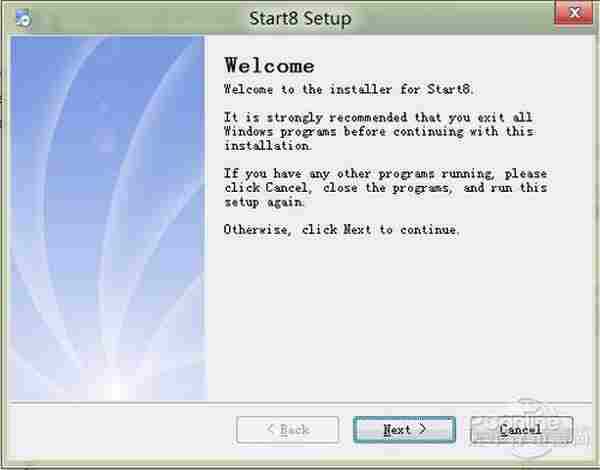
Task: Click the 'strongly recommended' paragraph
Action: (x=378, y=131)
